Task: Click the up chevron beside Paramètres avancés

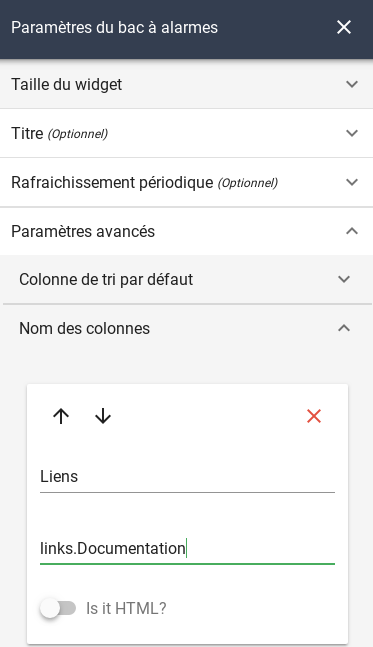Action: (x=352, y=231)
